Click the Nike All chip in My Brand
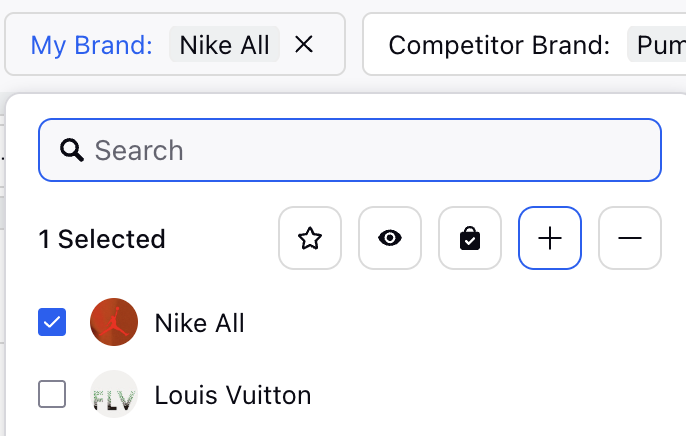The height and width of the screenshot is (436, 686). point(224,44)
